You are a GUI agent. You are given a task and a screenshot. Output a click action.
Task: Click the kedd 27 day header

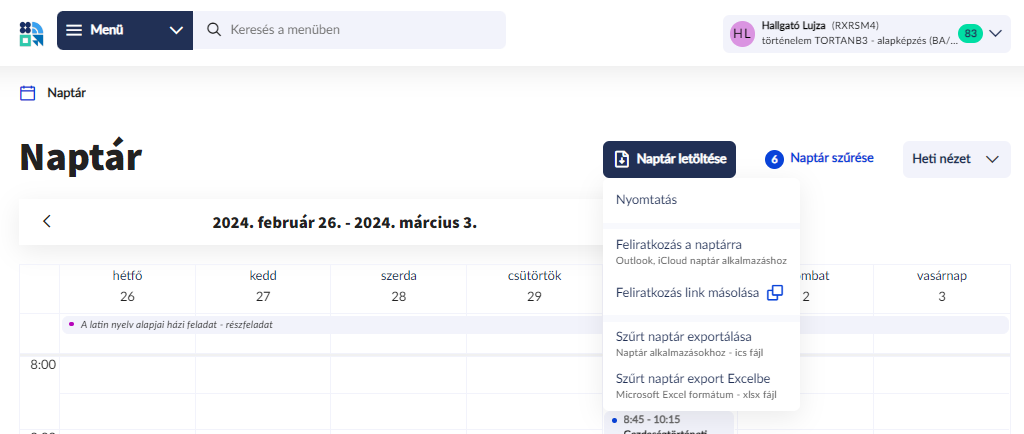pyautogui.click(x=263, y=285)
